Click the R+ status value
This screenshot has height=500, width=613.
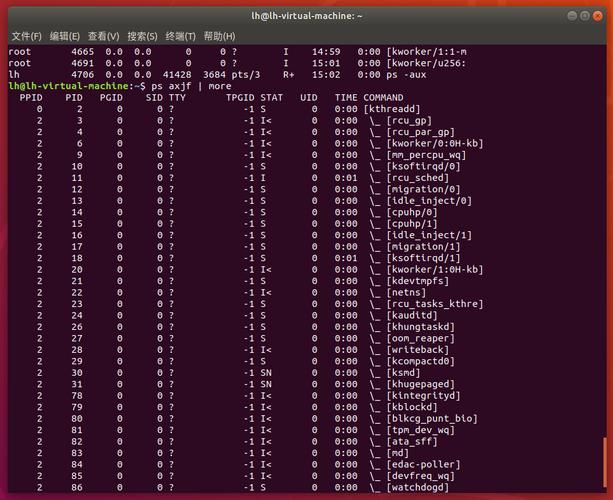click(x=289, y=75)
